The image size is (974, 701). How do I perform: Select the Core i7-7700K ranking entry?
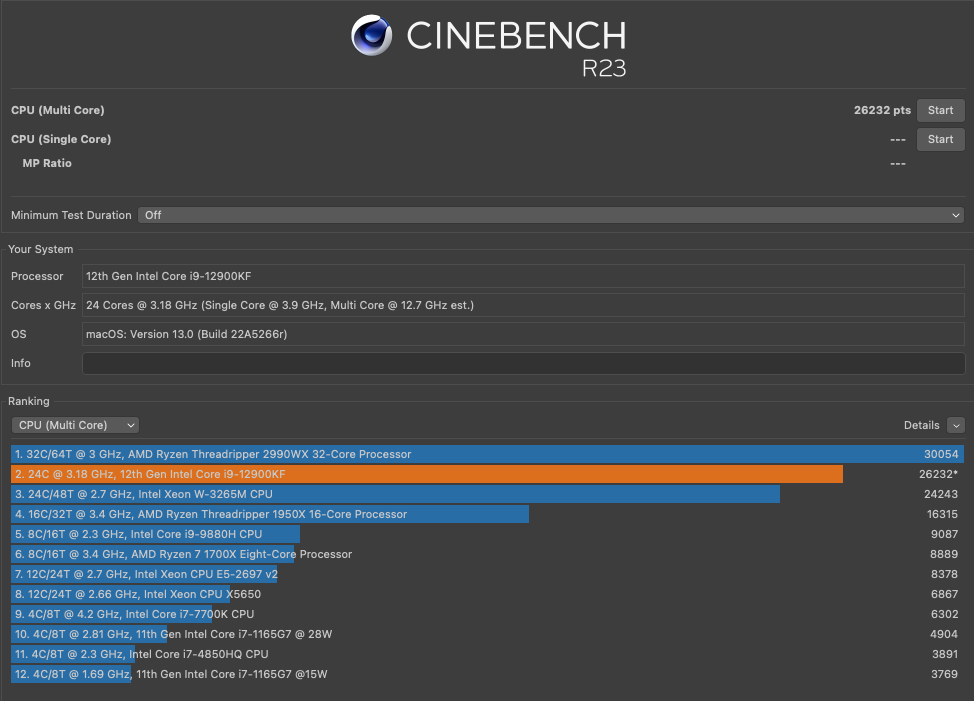[x=134, y=614]
